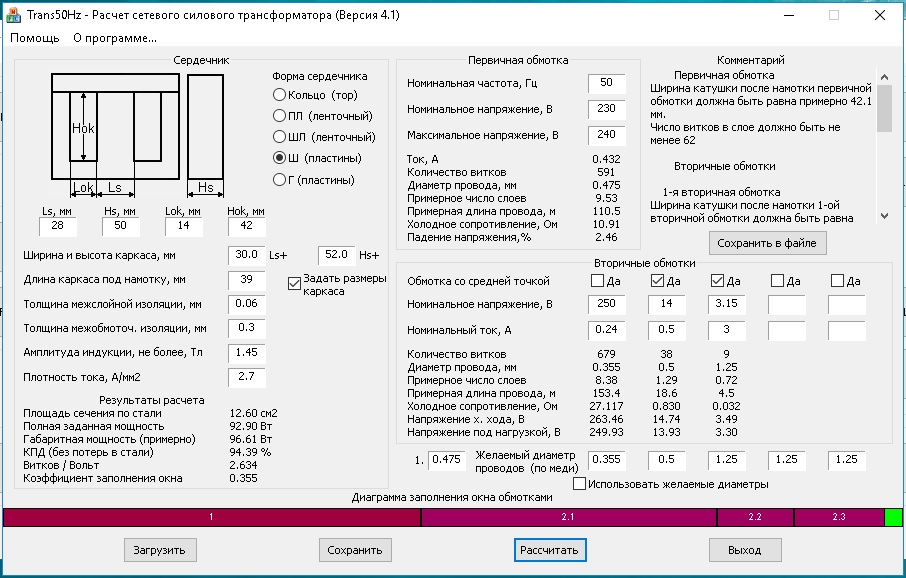Click winding segment 2.1 in fill diagram
This screenshot has width=906, height=578.
click(x=569, y=517)
